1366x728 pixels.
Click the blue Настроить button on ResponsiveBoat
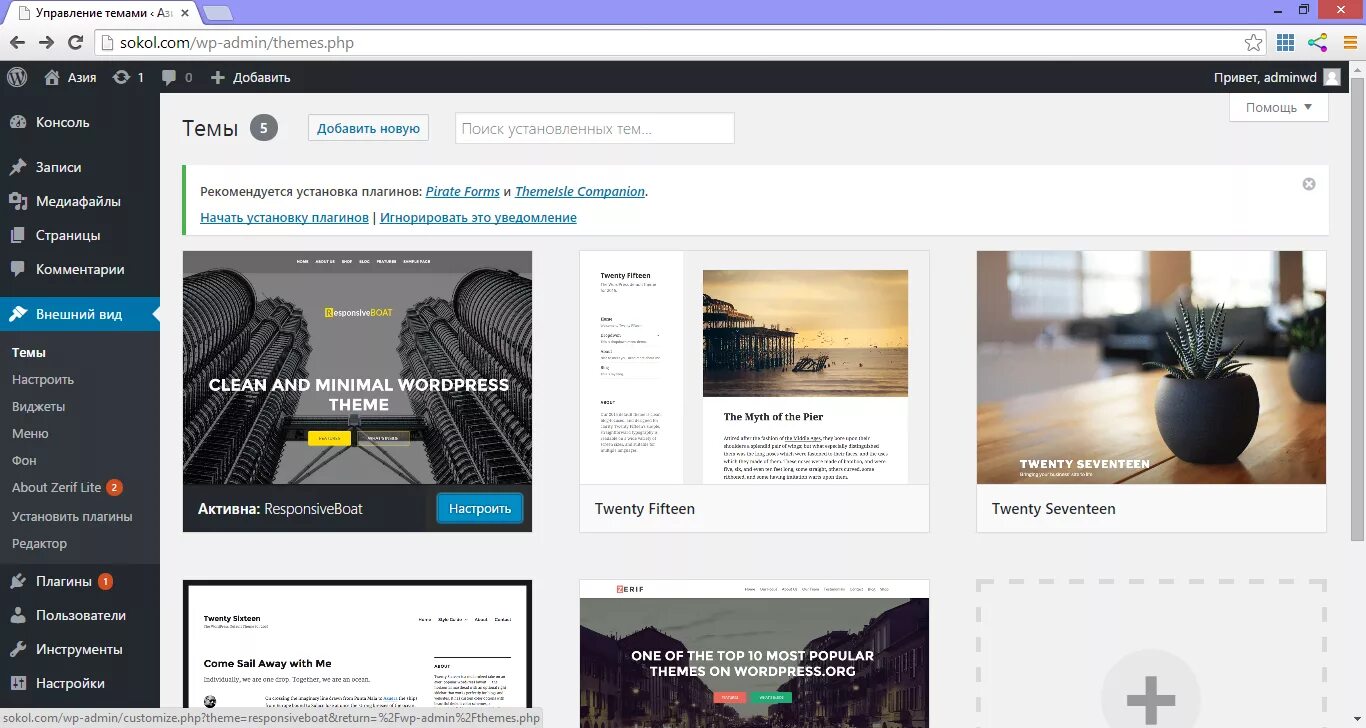tap(480, 508)
